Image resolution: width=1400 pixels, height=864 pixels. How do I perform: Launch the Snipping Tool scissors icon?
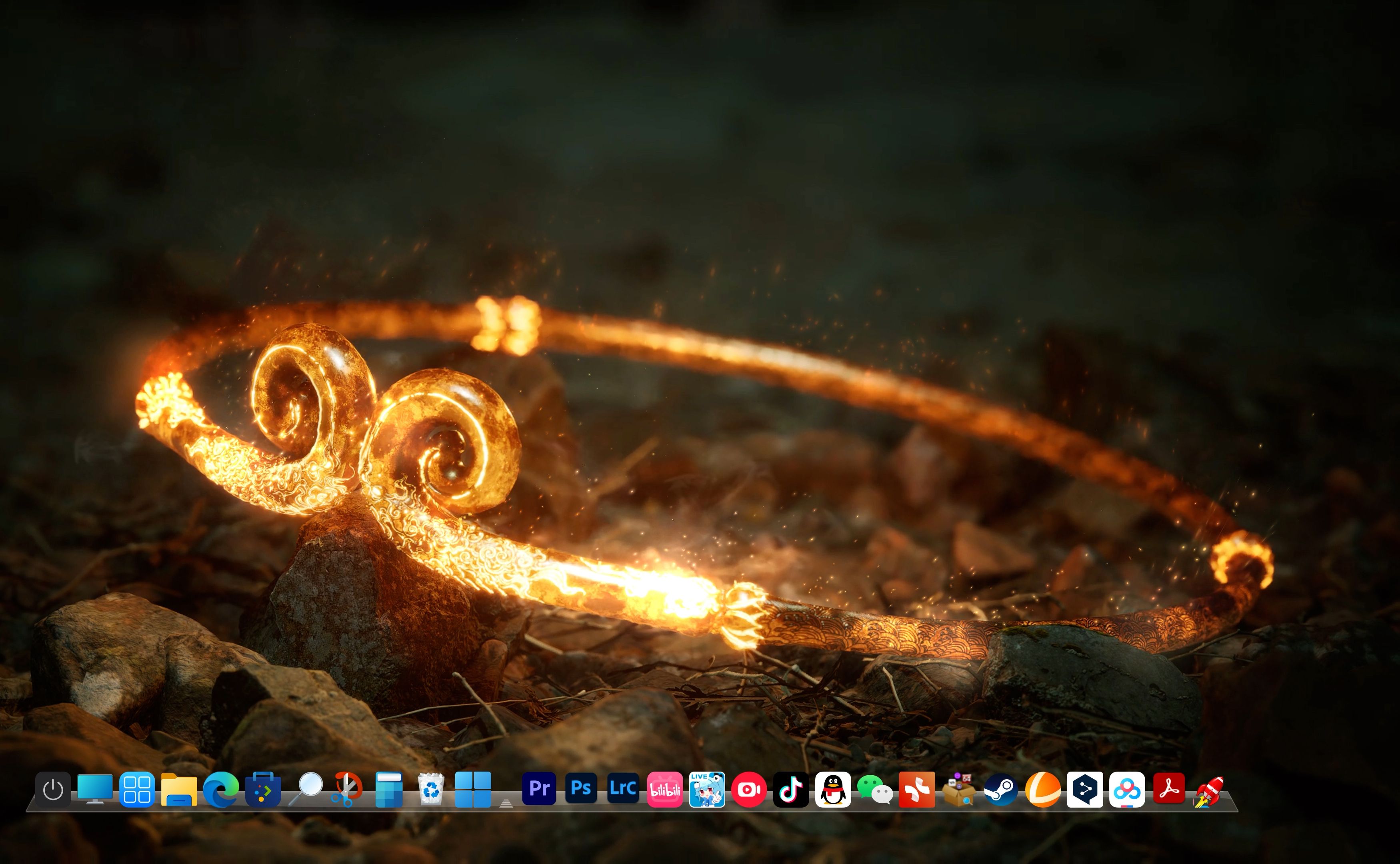click(x=347, y=790)
